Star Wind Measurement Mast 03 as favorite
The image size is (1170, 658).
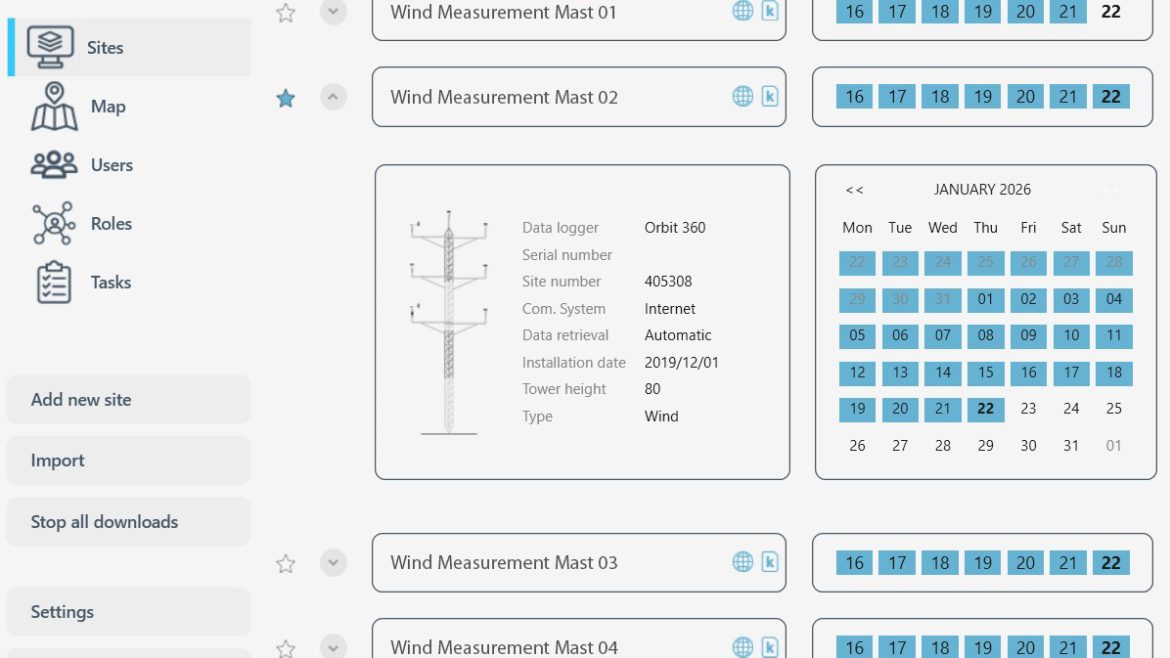point(285,563)
